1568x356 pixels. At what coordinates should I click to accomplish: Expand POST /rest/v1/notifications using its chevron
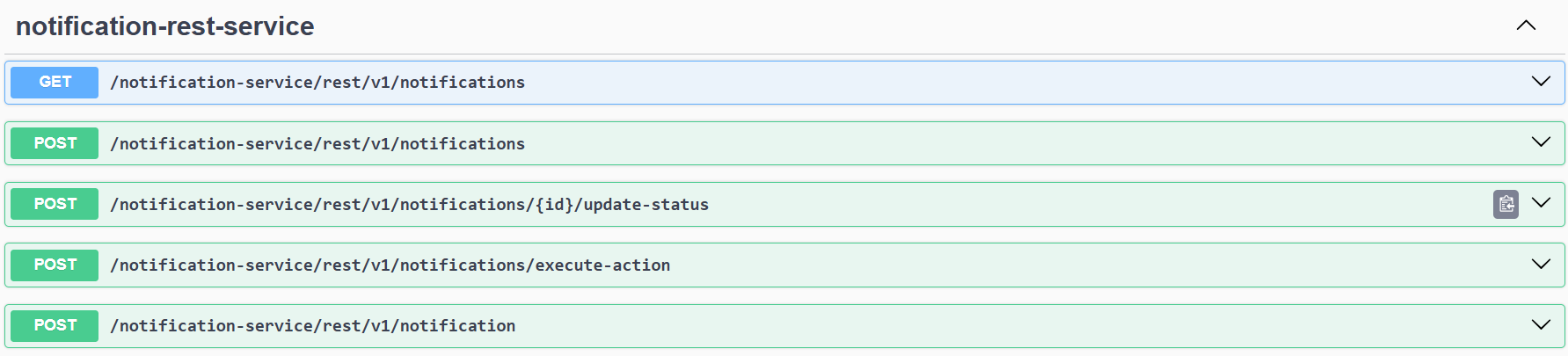pos(1541,142)
